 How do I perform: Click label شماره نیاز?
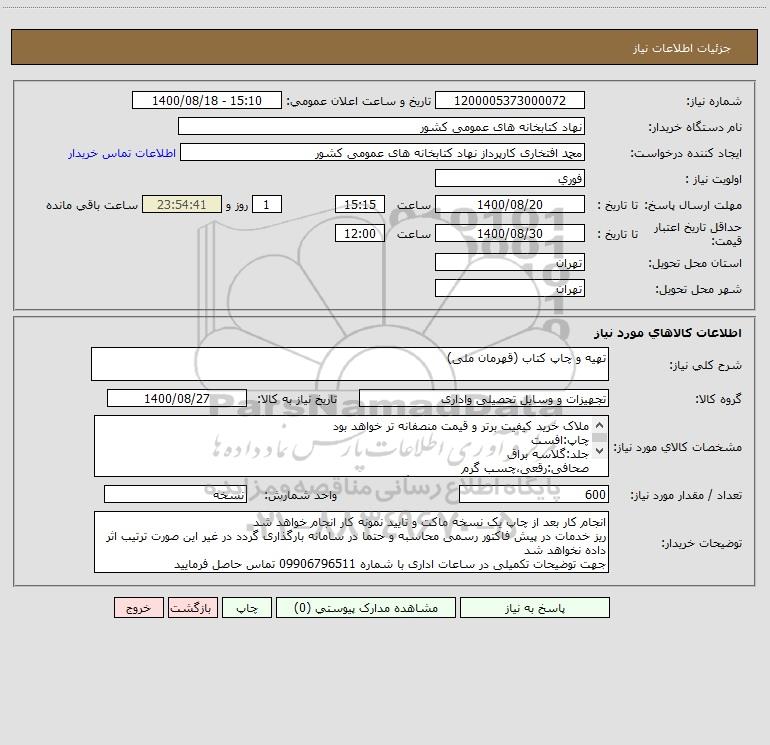pos(714,101)
